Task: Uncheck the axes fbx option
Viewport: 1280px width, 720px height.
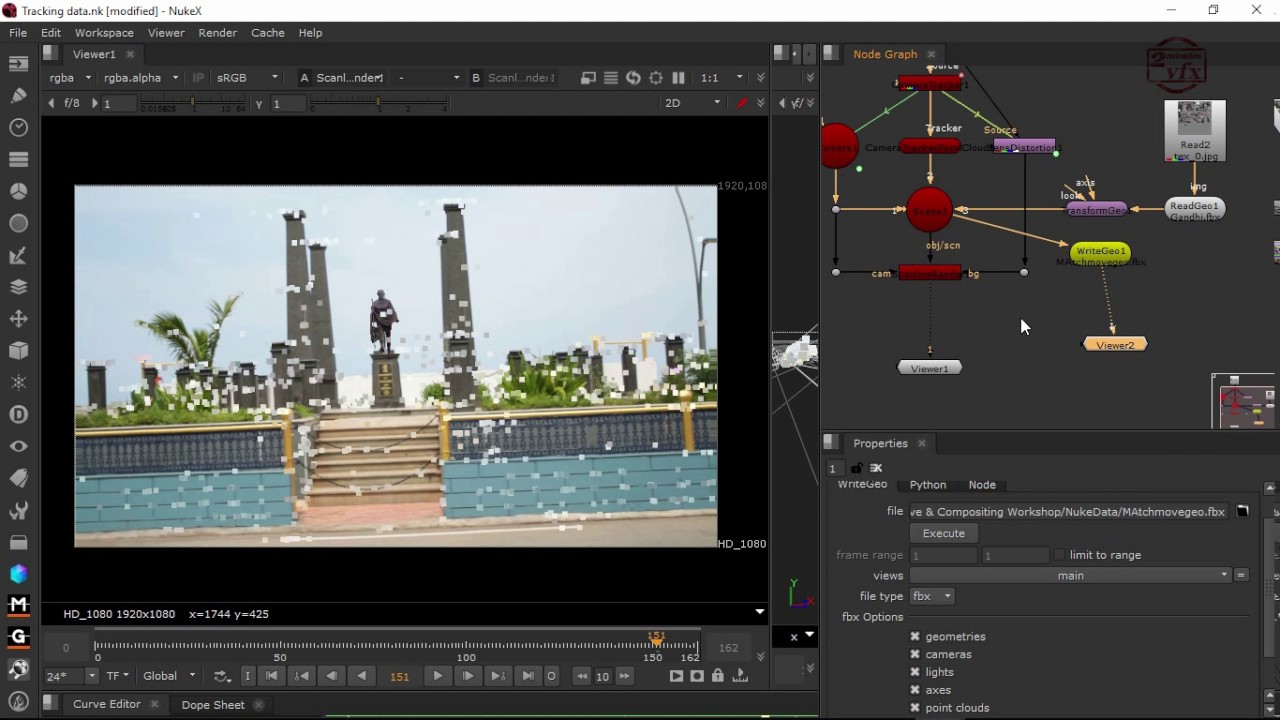Action: click(915, 690)
